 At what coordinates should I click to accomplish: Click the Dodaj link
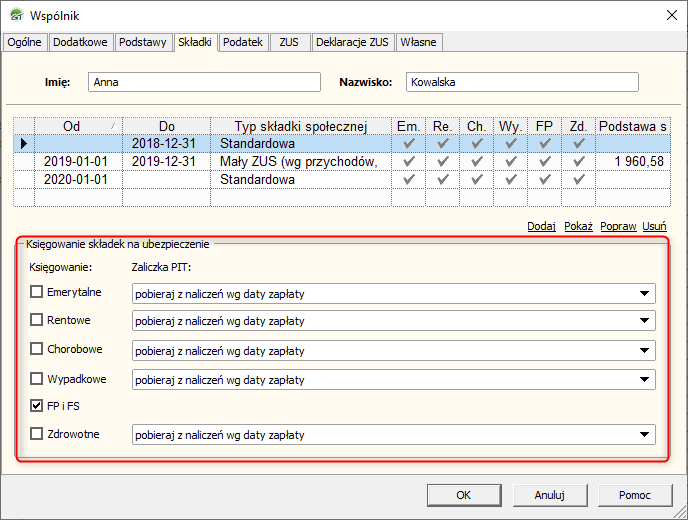point(541,226)
